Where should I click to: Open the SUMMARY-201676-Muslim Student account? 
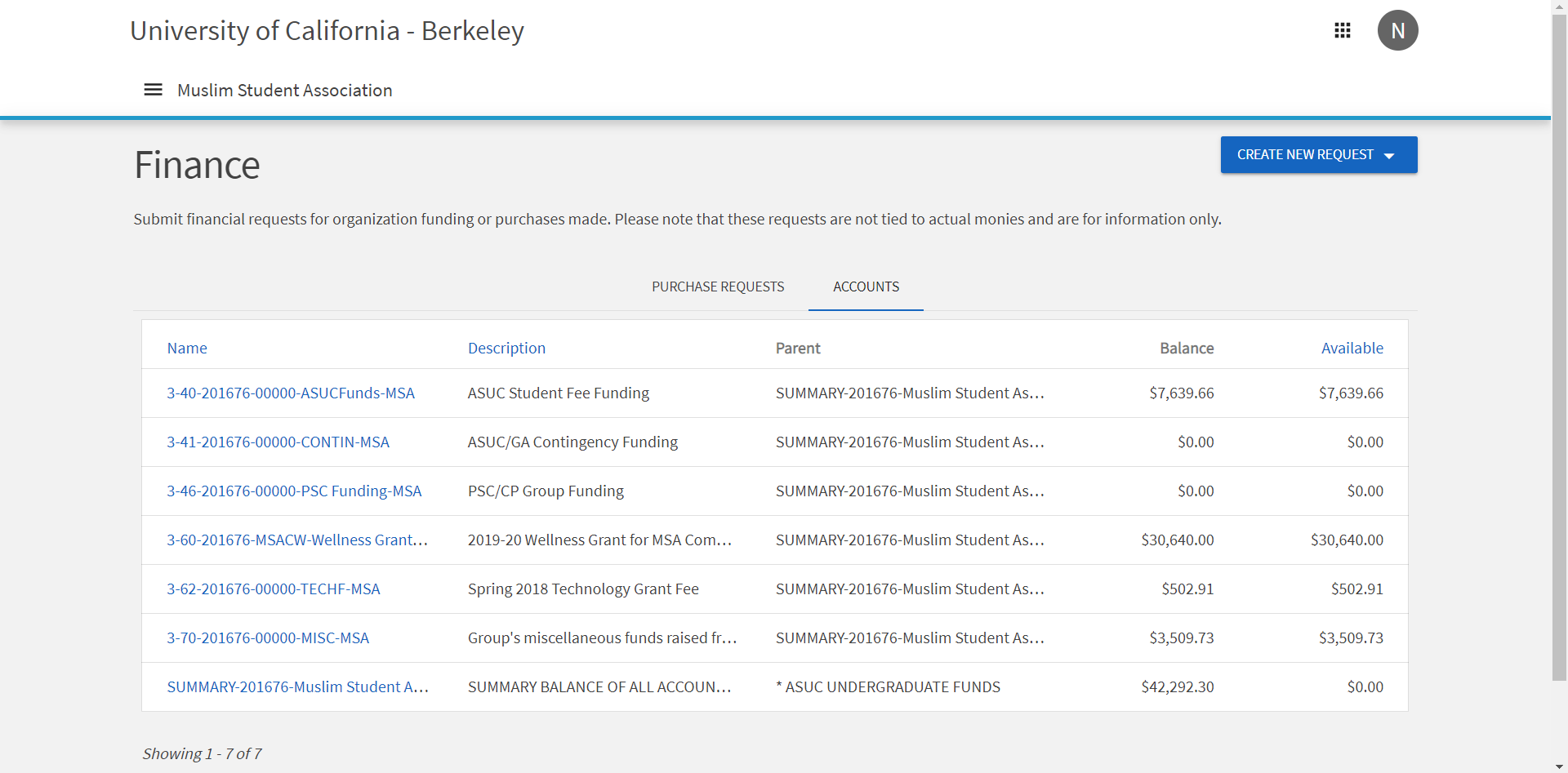[298, 686]
